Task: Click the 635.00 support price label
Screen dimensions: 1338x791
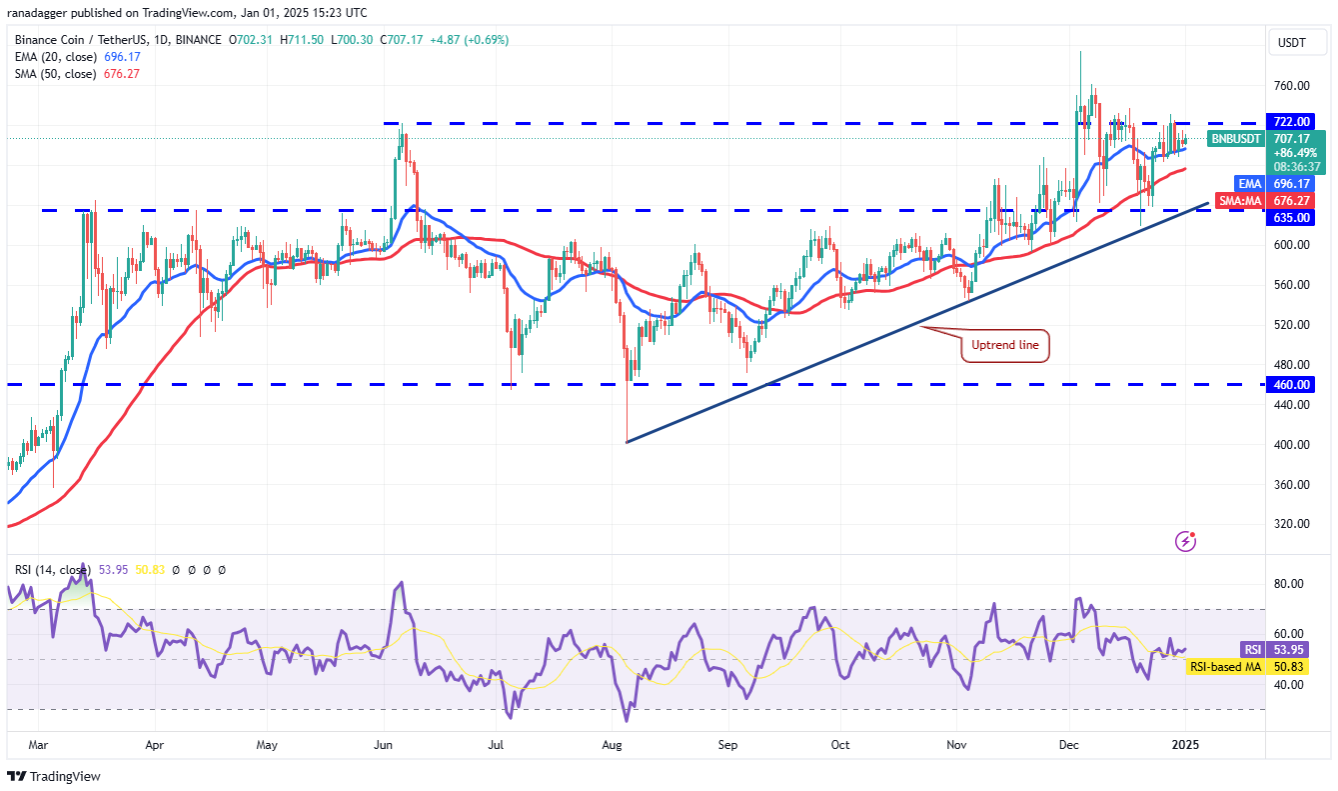Action: click(x=1290, y=217)
